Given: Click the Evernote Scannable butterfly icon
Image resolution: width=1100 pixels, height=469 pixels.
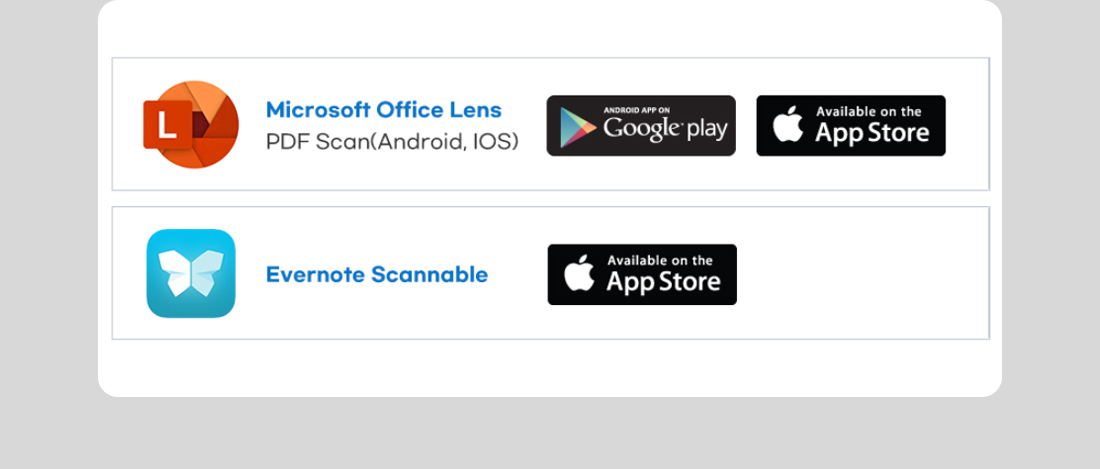Looking at the screenshot, I should pos(191,273).
